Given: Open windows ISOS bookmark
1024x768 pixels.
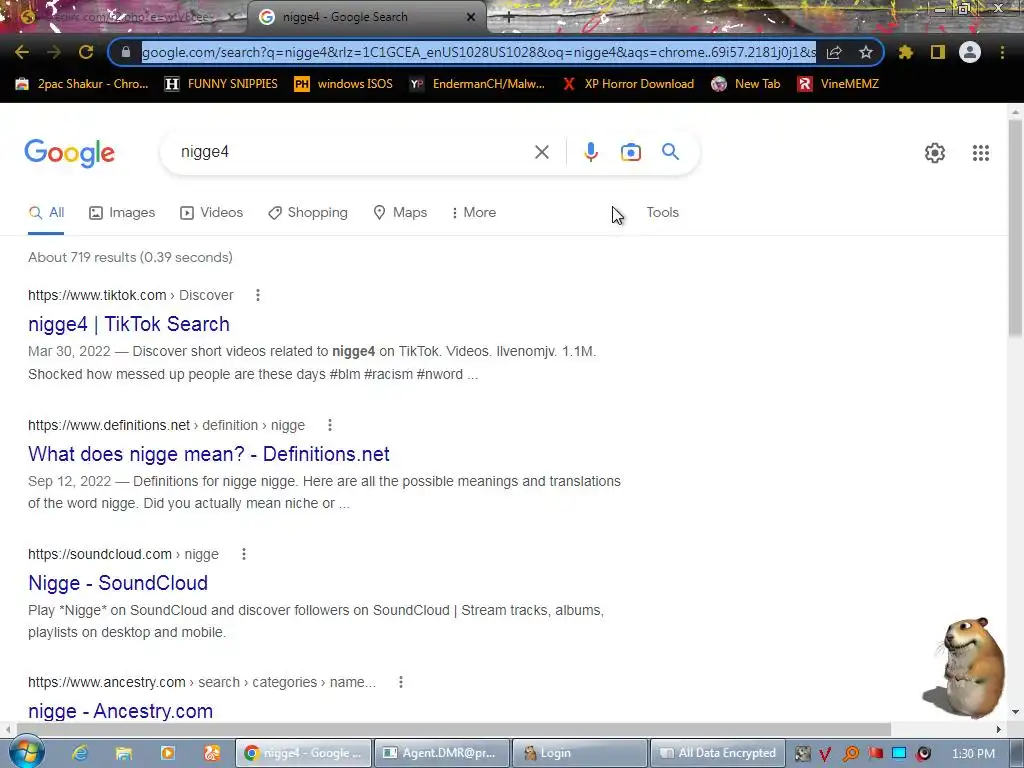Looking at the screenshot, I should [344, 84].
